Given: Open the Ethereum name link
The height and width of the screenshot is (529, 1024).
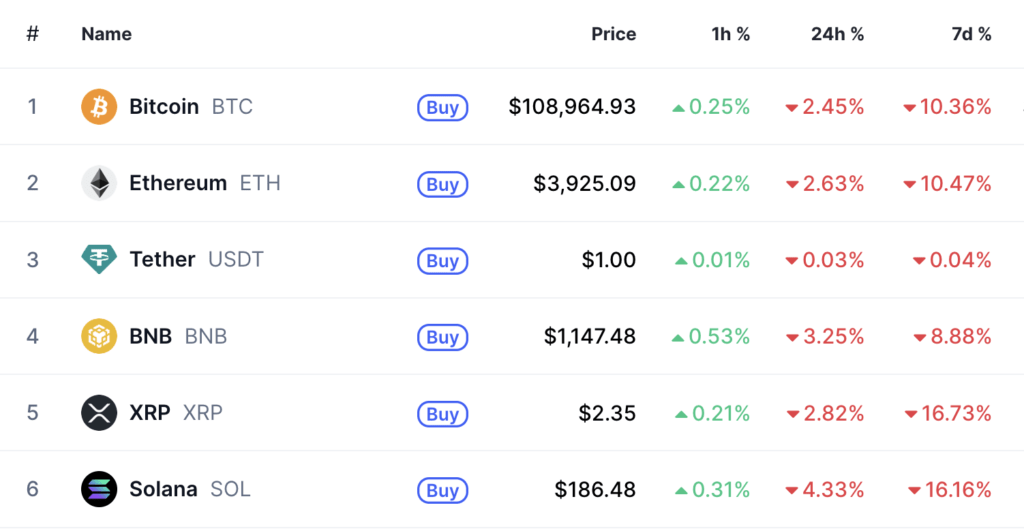Looking at the screenshot, I should [178, 183].
